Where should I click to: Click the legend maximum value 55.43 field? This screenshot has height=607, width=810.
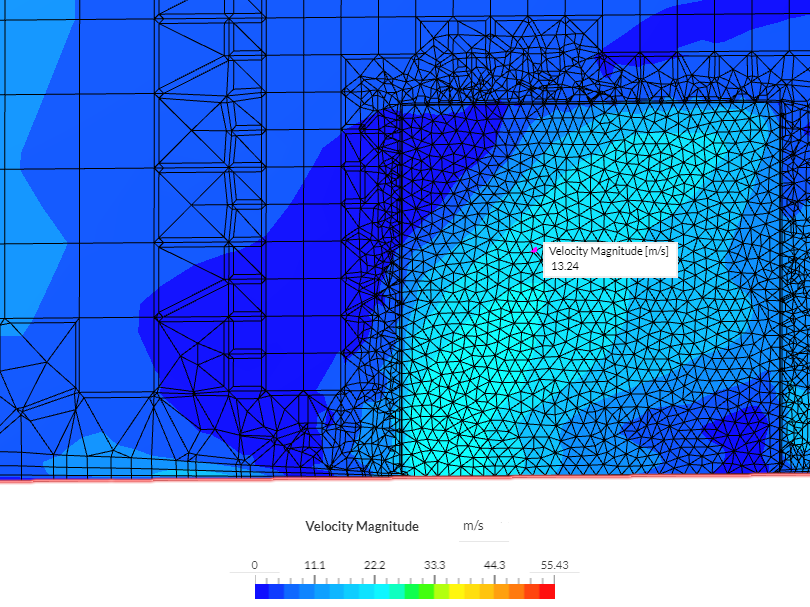[554, 565]
